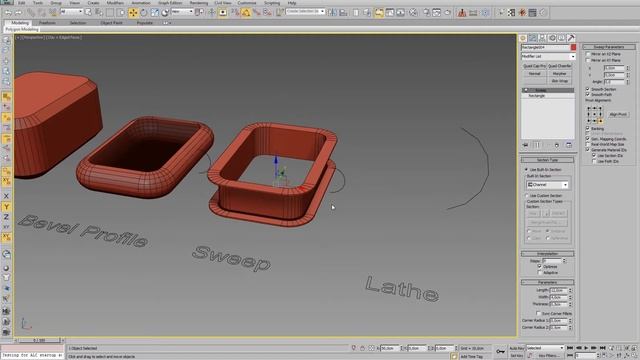640x360 pixels.
Task: Enable Mirror on XY Plane checkbox
Action: (x=588, y=60)
